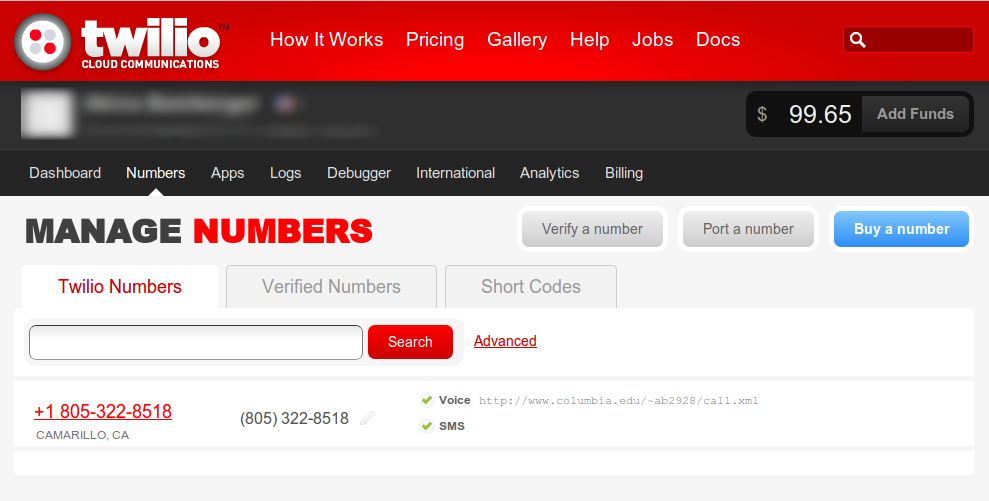Visit the Jobs page
Screen dimensions: 989x501
coord(652,39)
